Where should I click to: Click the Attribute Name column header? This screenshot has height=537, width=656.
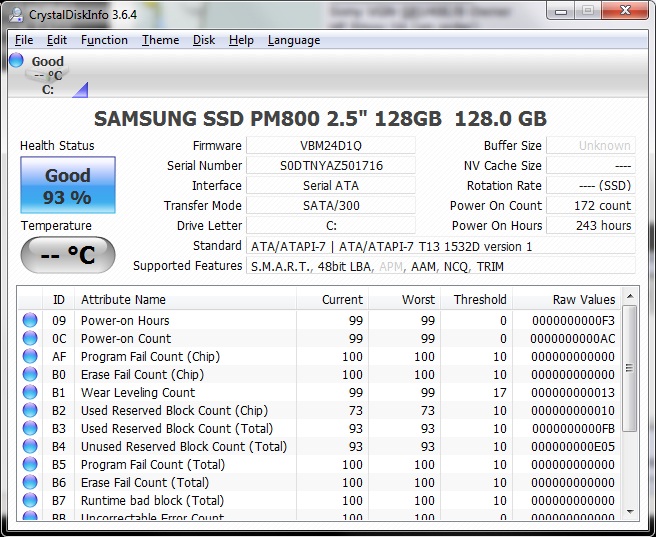(185, 299)
